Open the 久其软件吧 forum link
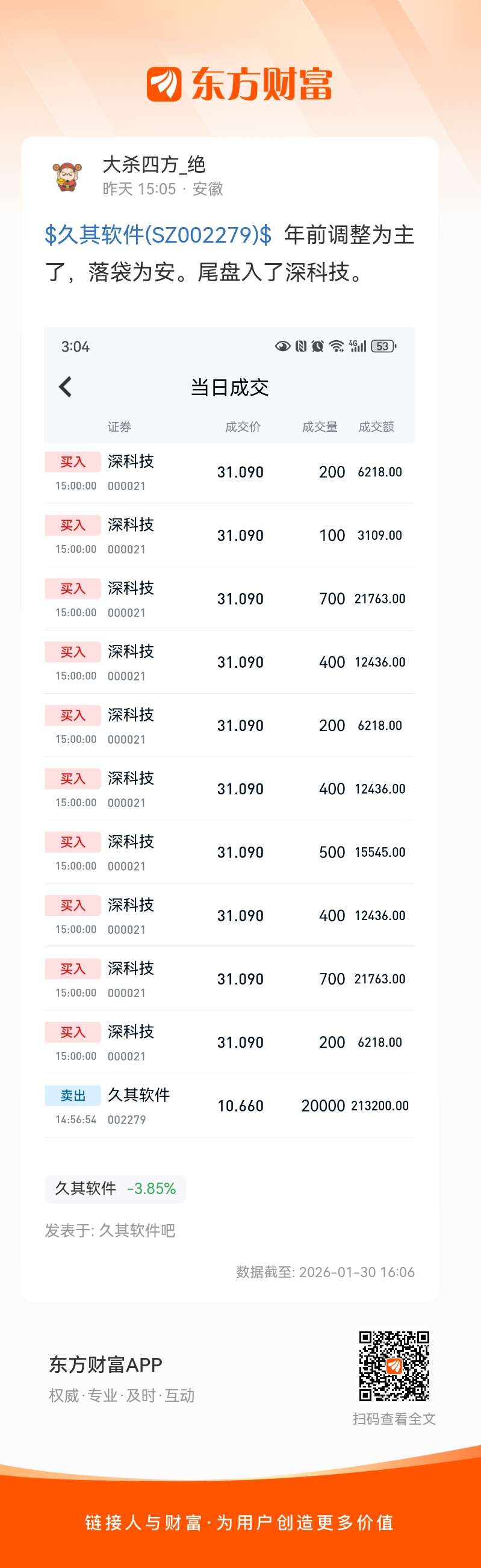This screenshot has width=481, height=1568. click(137, 1231)
